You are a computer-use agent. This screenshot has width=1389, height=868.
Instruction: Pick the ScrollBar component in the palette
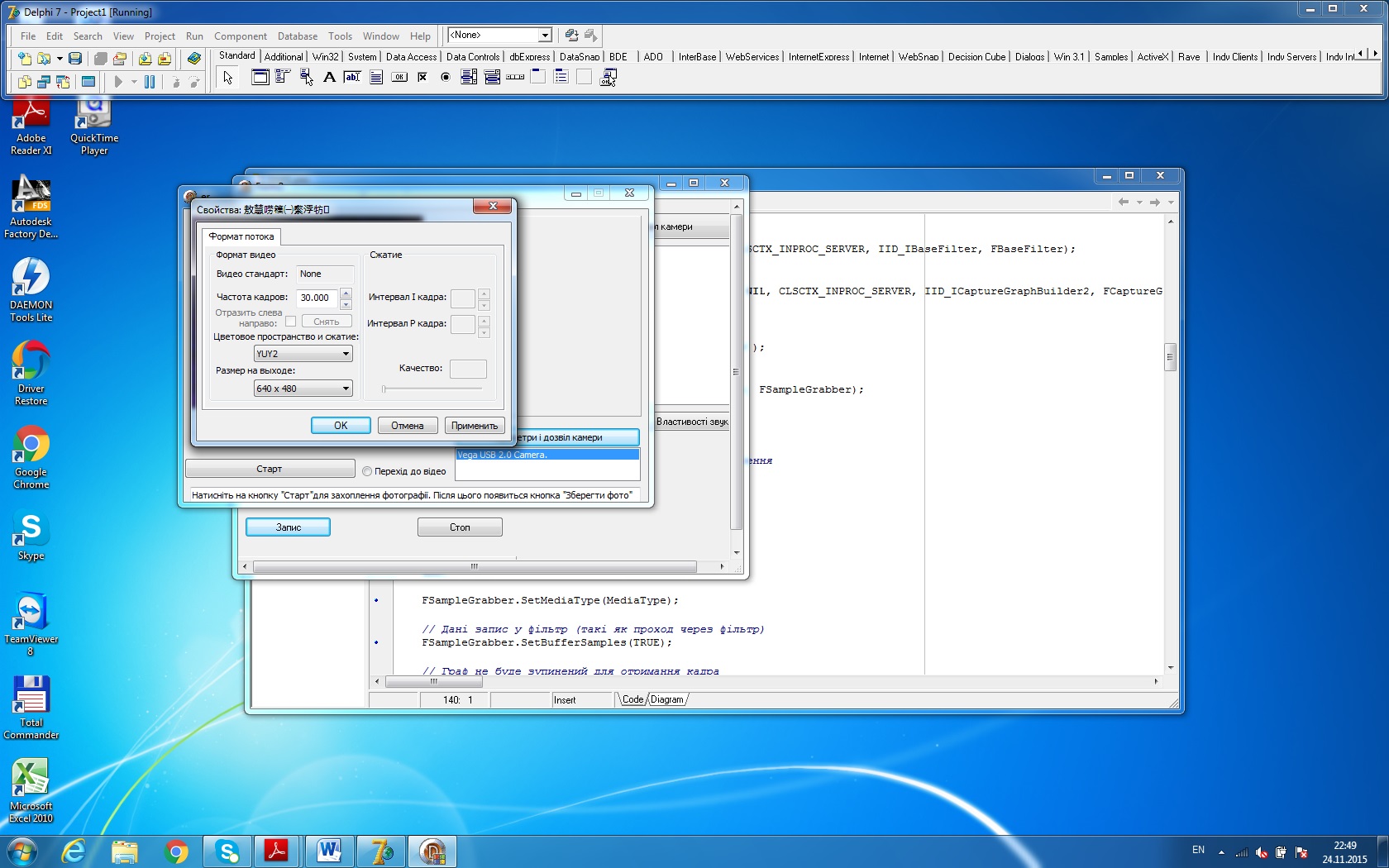[515, 78]
